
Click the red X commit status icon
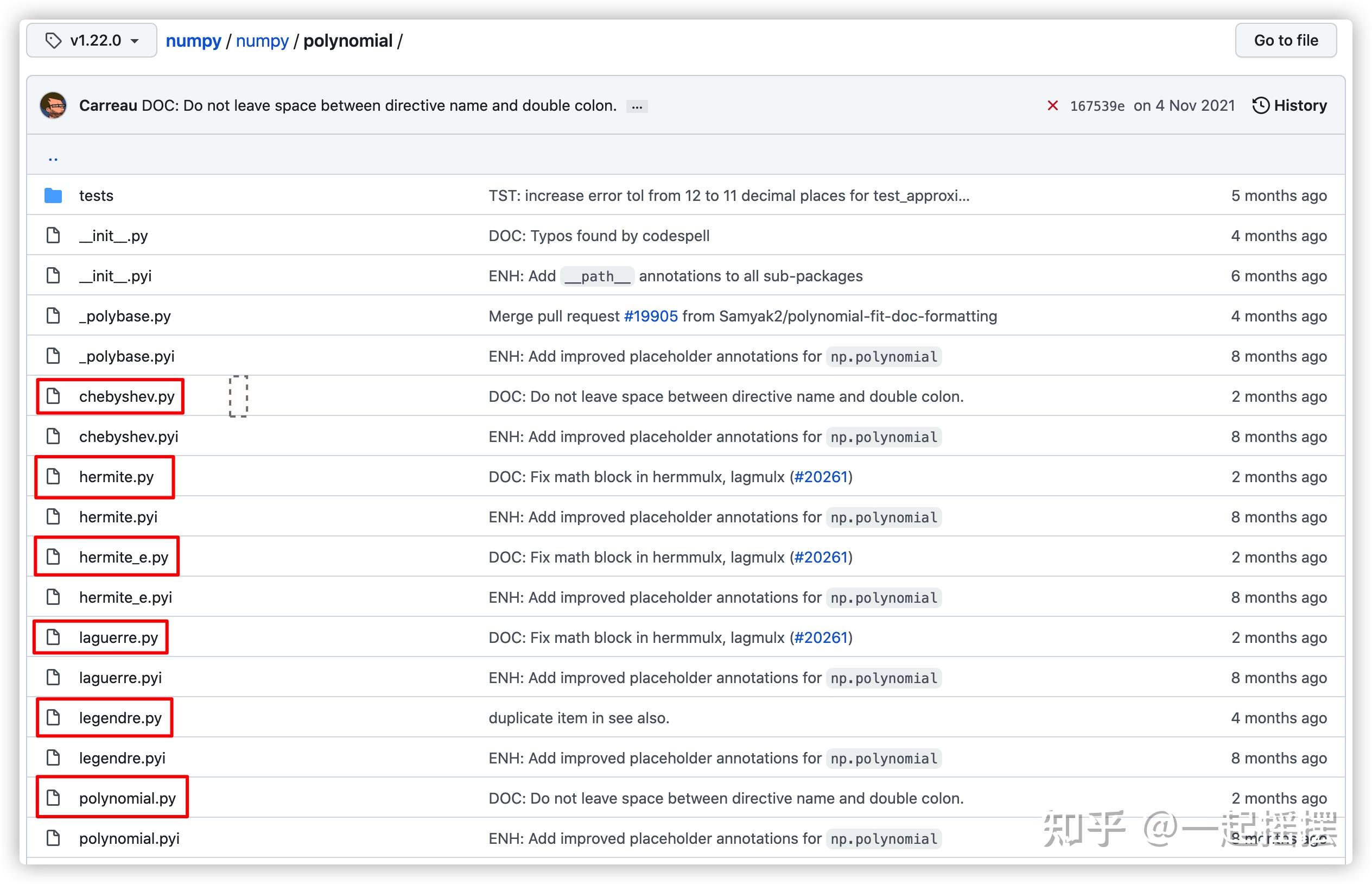point(1053,105)
